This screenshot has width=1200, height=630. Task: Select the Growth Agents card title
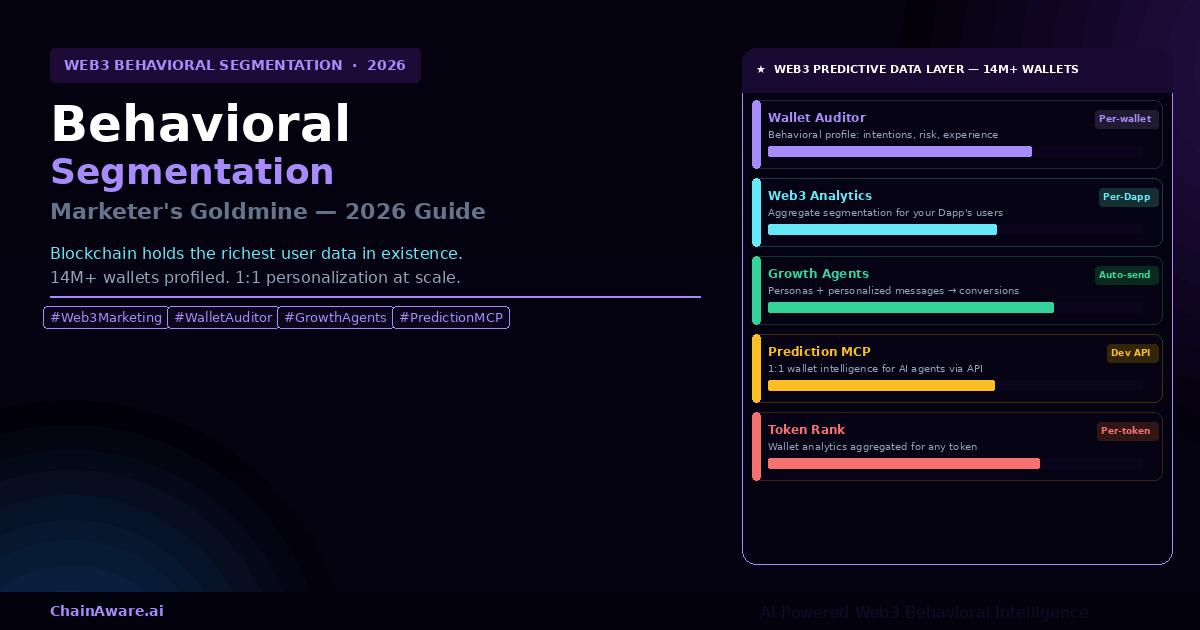pos(818,274)
